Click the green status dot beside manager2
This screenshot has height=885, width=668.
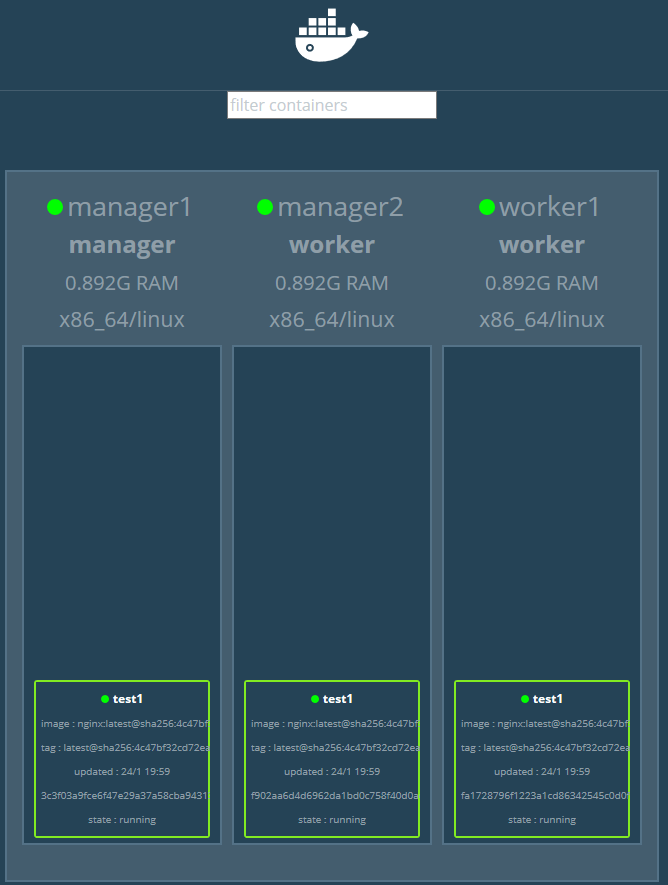point(265,207)
